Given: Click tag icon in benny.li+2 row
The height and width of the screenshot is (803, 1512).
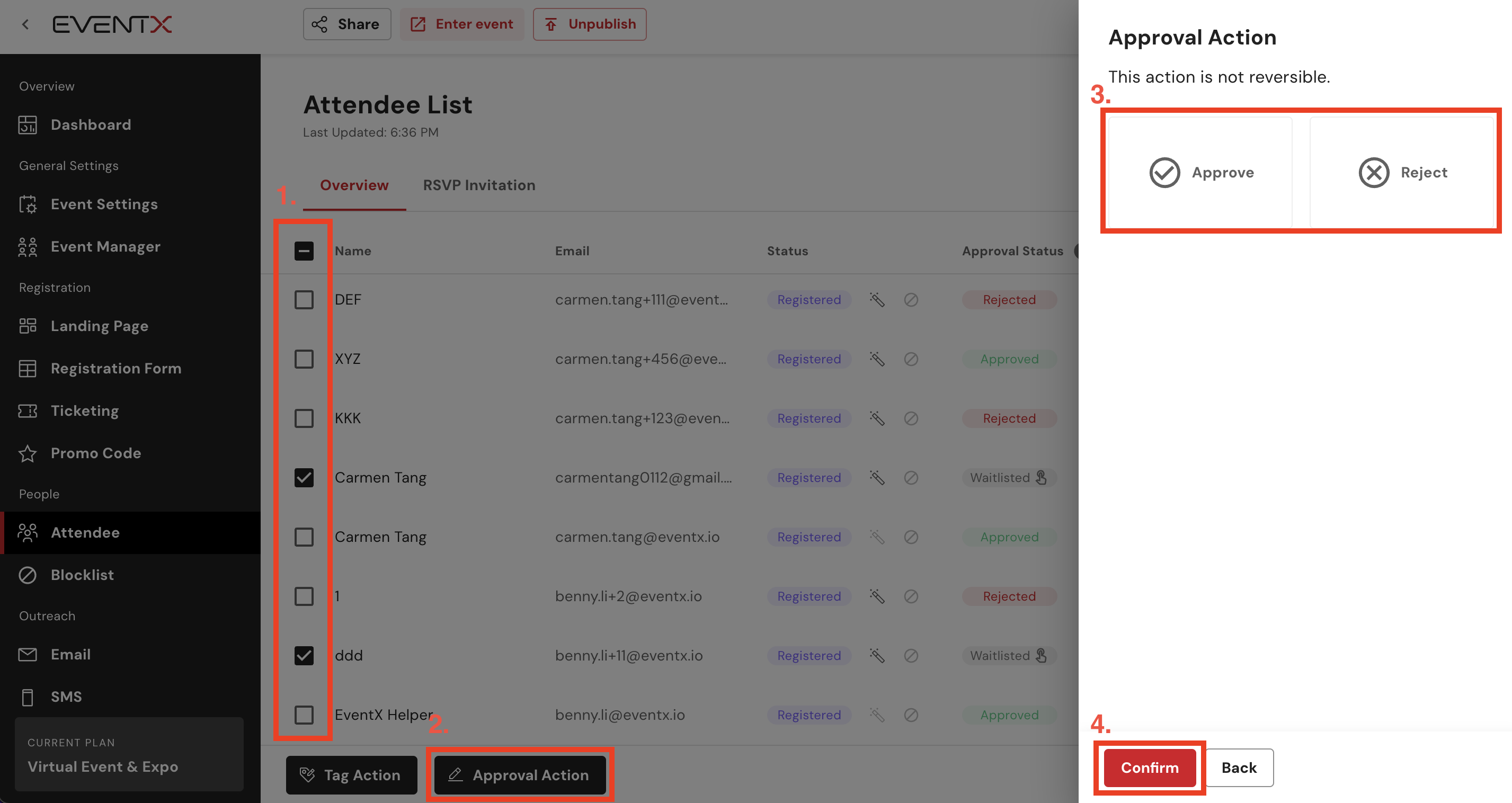Looking at the screenshot, I should pos(877,596).
